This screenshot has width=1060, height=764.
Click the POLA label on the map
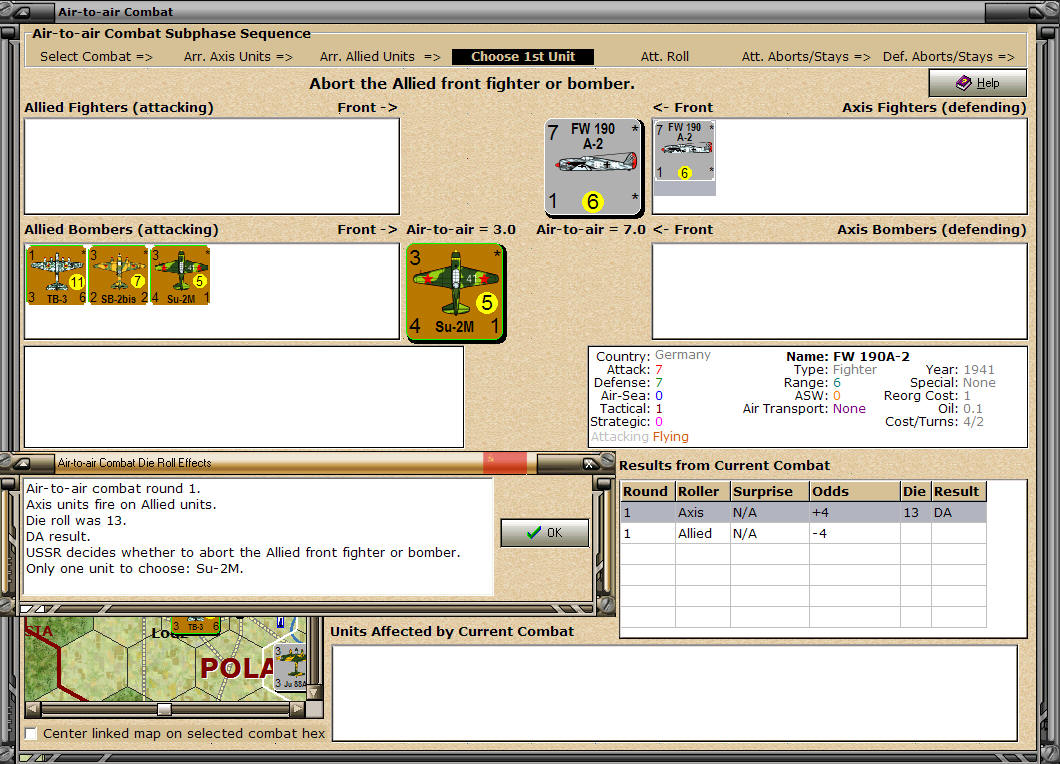coord(238,668)
